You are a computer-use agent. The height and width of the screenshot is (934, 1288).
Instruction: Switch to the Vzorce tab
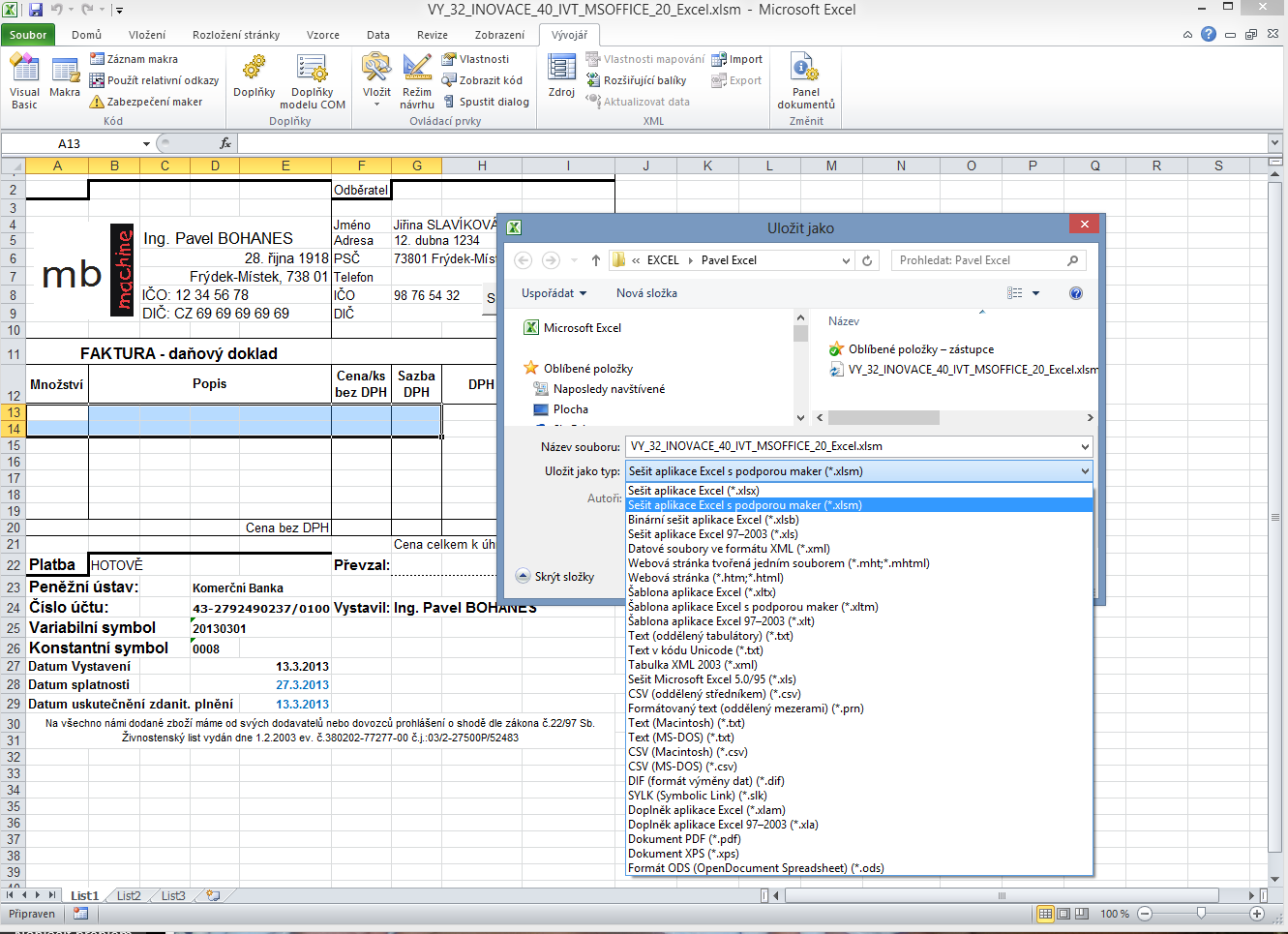pos(323,35)
